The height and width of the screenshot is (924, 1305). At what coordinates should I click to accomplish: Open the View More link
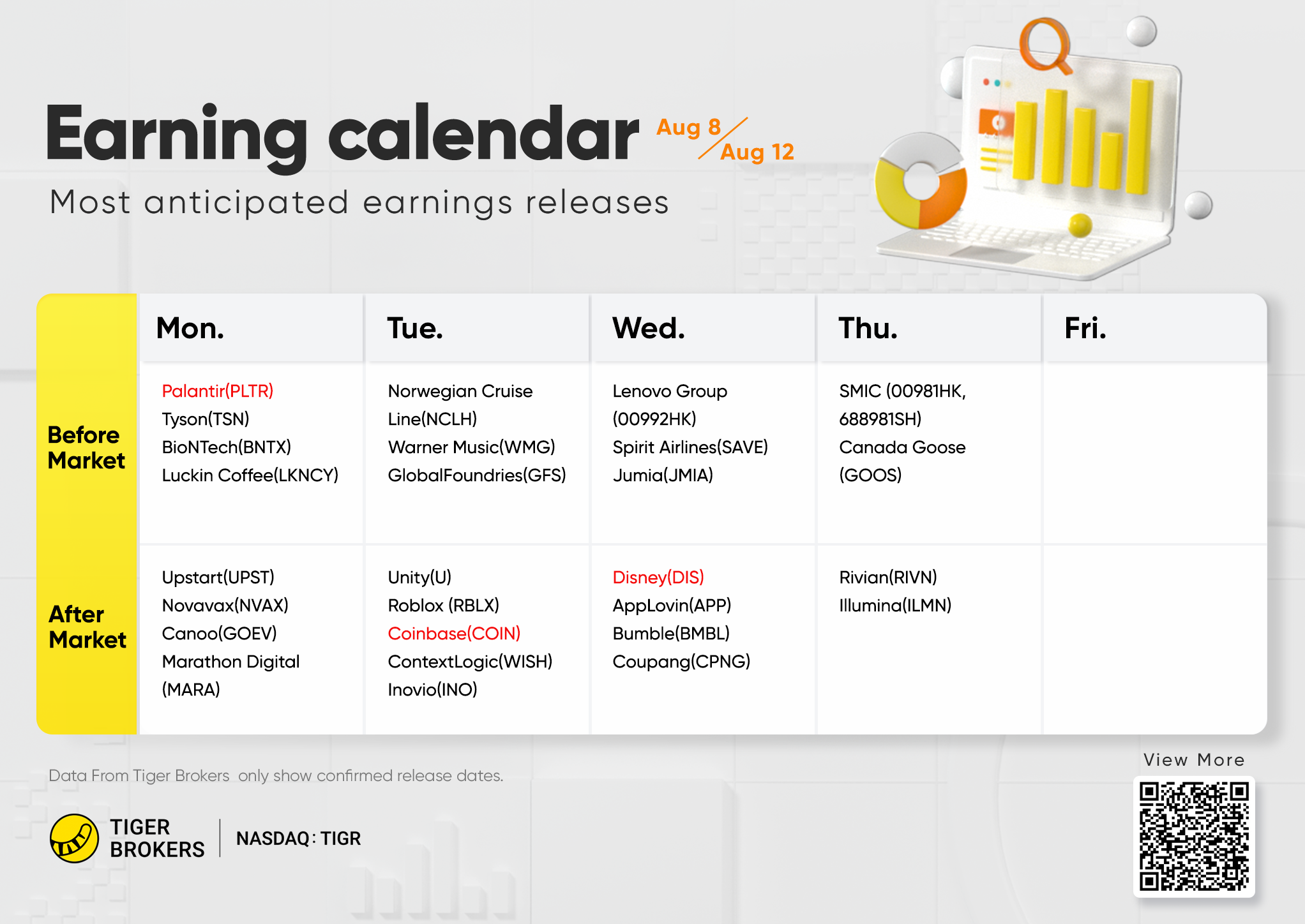1193,759
